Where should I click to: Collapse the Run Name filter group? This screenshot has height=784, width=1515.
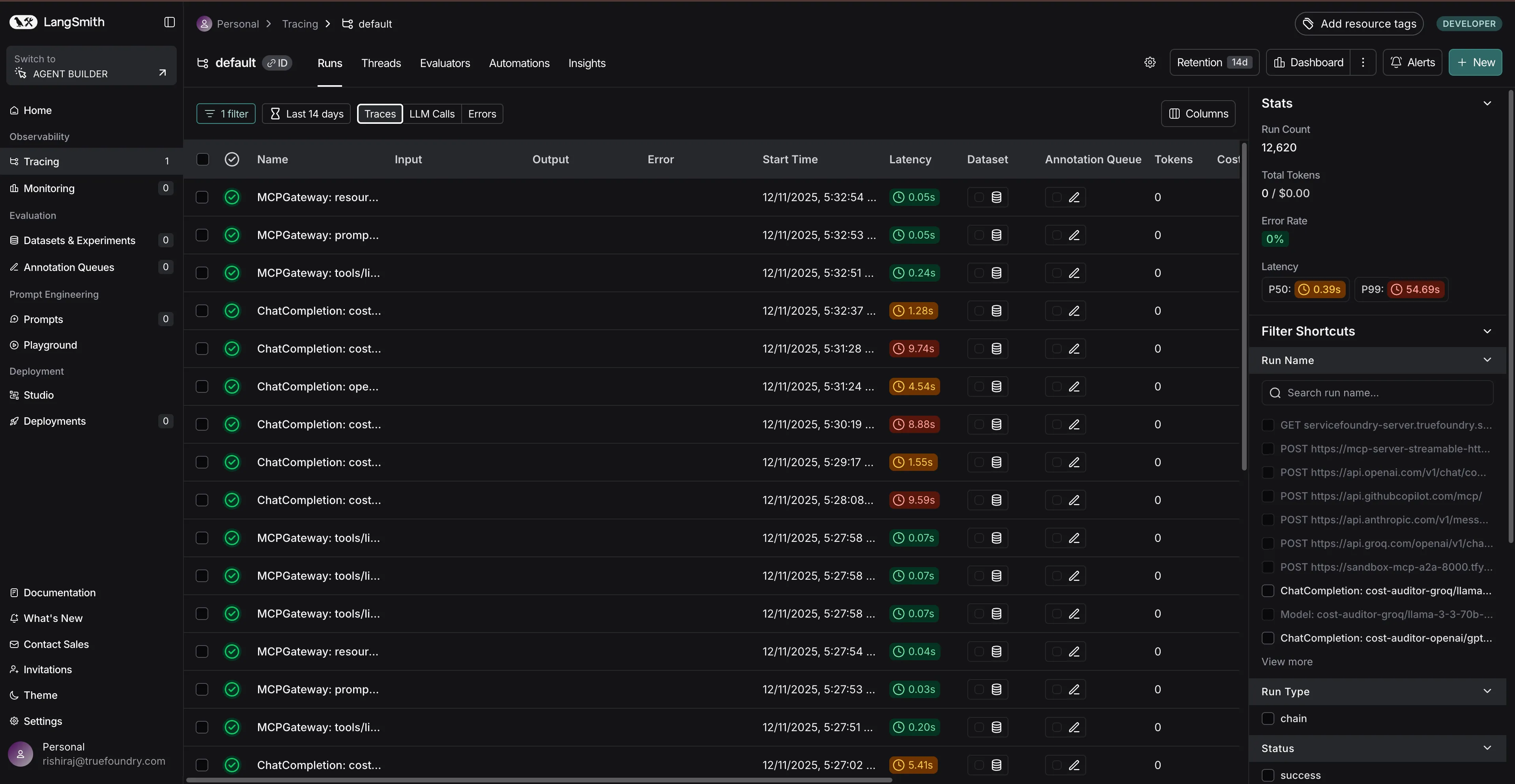pyautogui.click(x=1487, y=360)
